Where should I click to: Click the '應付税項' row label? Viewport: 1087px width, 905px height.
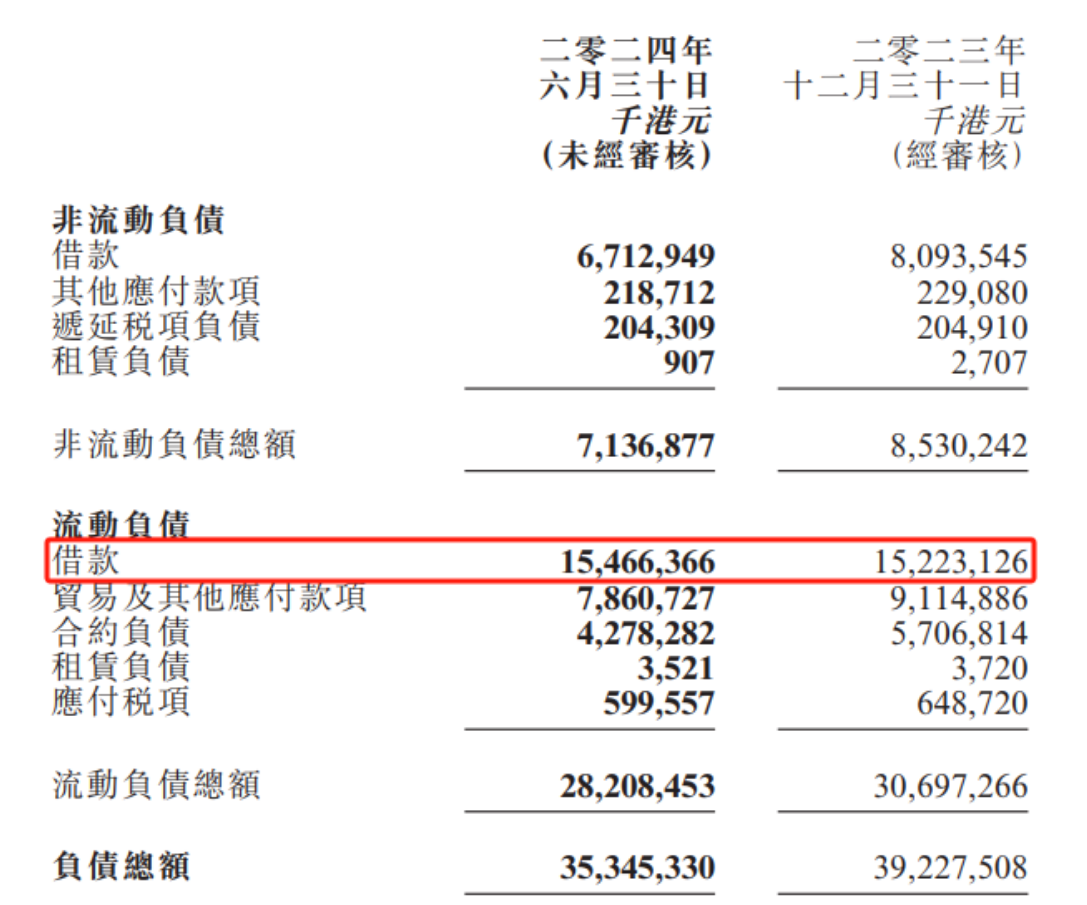(121, 702)
